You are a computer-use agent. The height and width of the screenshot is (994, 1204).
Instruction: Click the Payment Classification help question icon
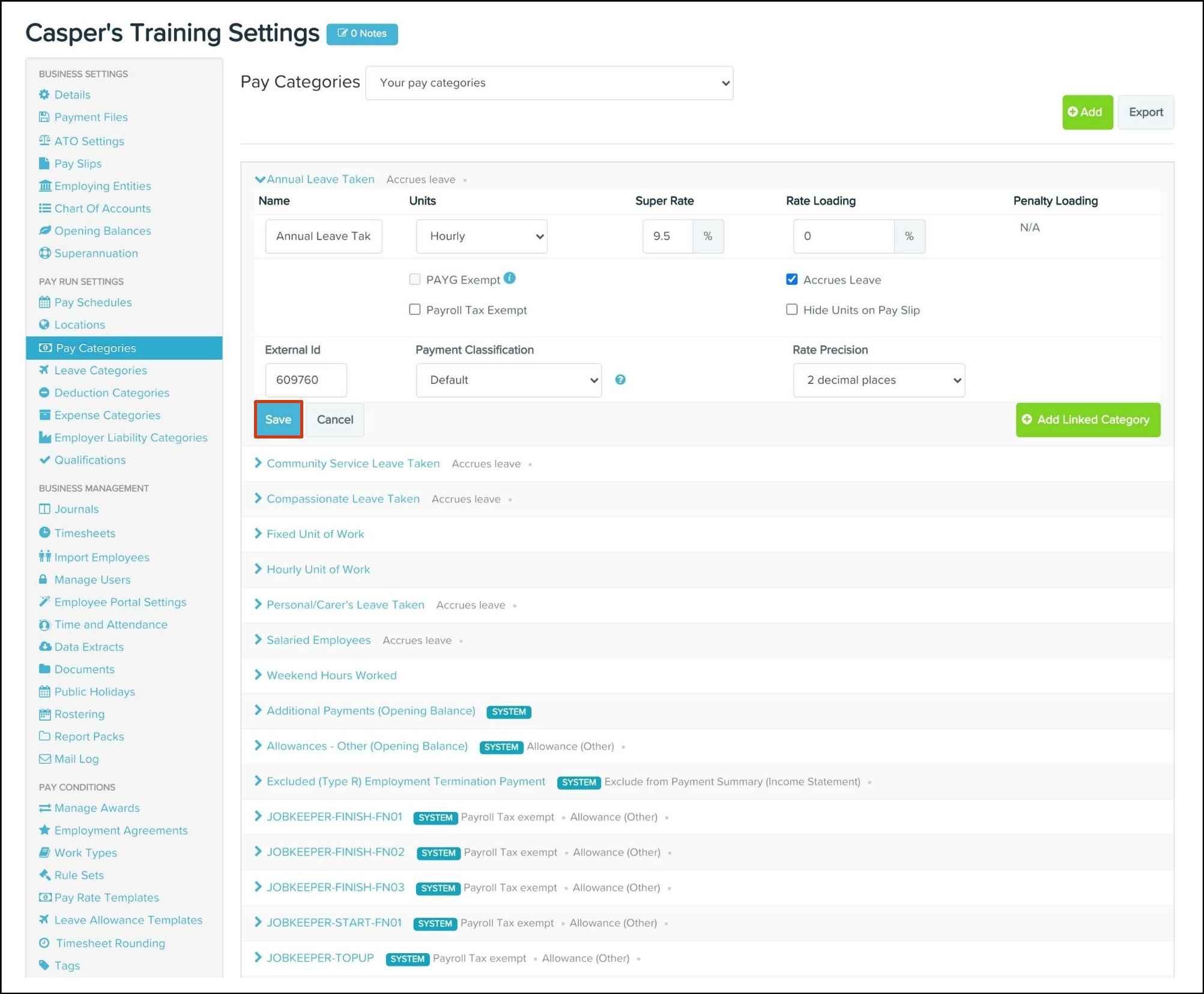[620, 380]
